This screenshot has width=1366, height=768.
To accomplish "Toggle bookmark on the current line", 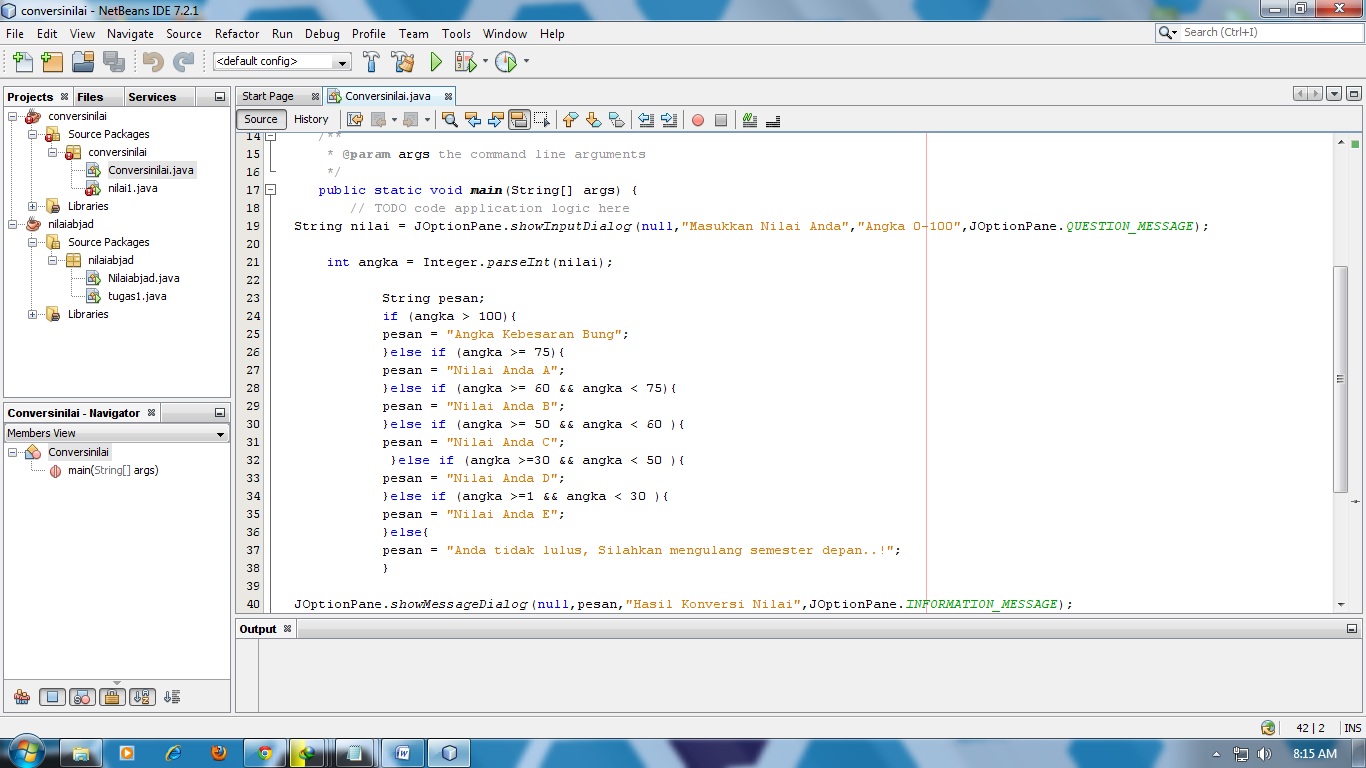I will 616,120.
